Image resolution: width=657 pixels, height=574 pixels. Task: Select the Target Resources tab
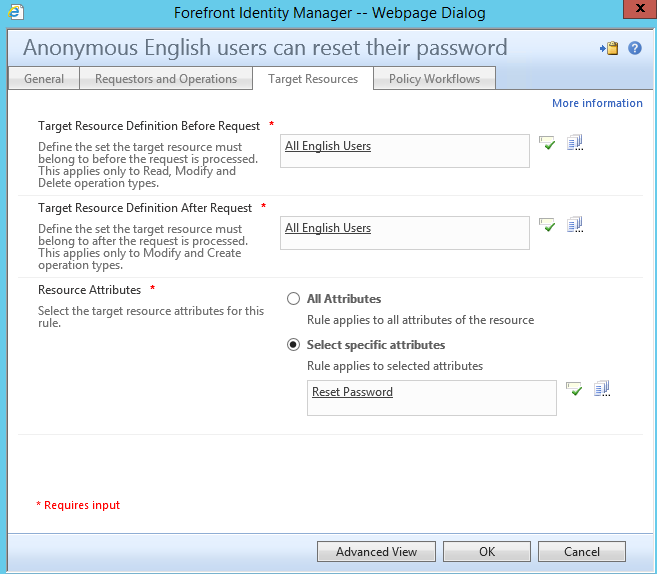[313, 78]
